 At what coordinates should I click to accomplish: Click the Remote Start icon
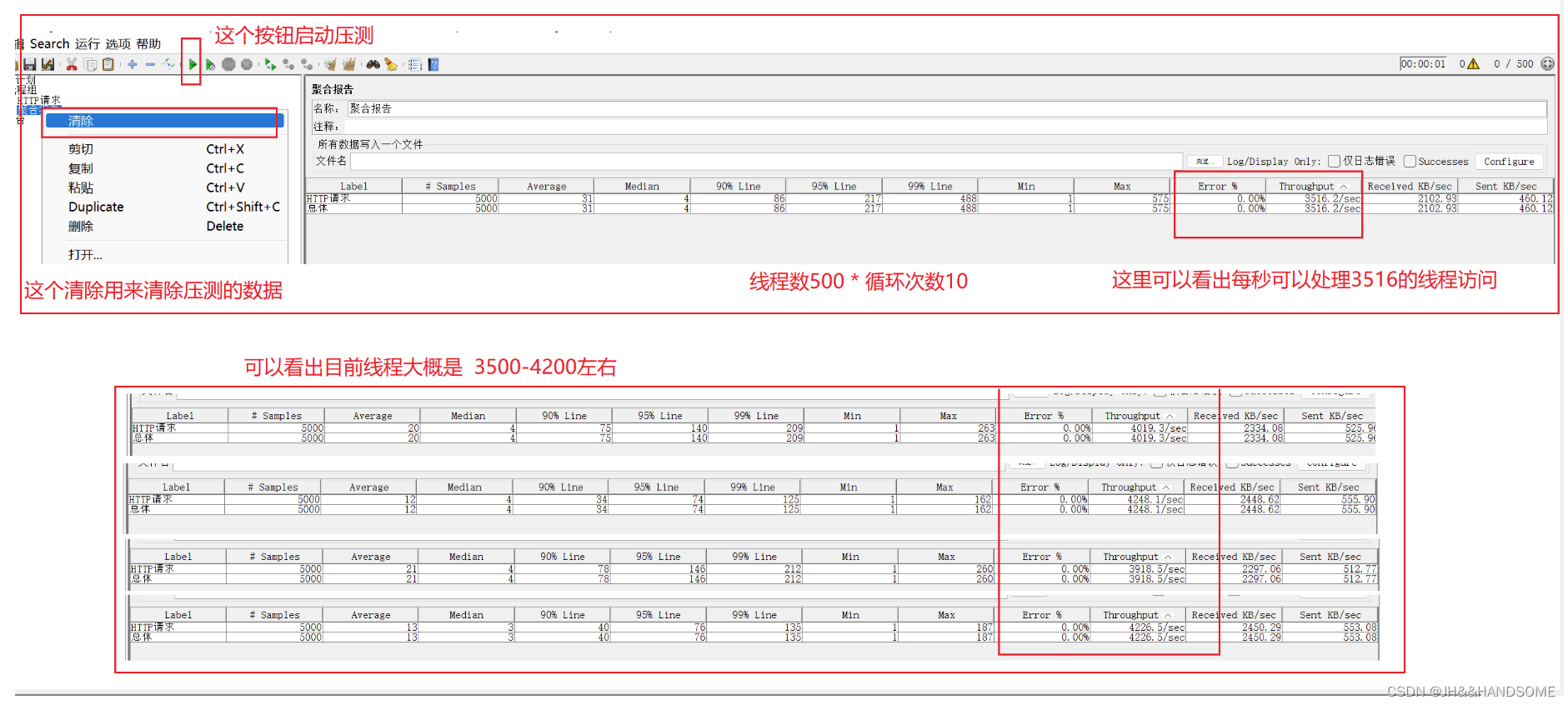click(270, 64)
